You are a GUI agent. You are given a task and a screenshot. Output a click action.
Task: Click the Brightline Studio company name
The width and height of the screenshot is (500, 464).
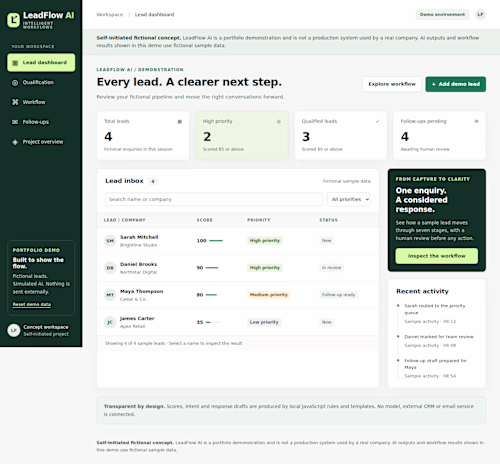tap(138, 245)
